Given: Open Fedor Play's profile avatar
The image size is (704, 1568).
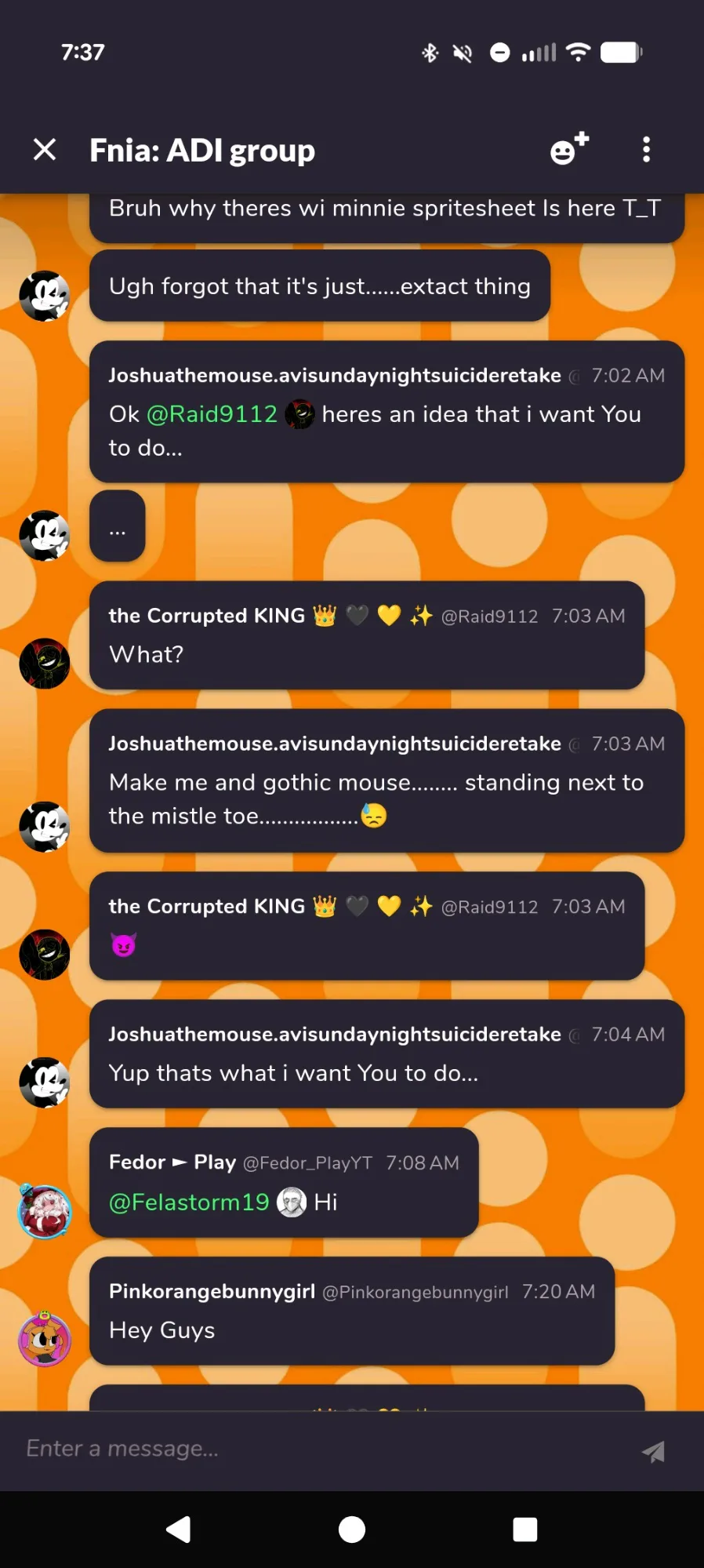Looking at the screenshot, I should point(45,1211).
